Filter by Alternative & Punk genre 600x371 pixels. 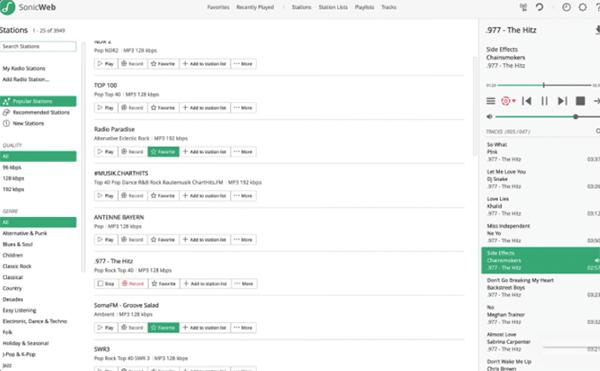tap(25, 233)
